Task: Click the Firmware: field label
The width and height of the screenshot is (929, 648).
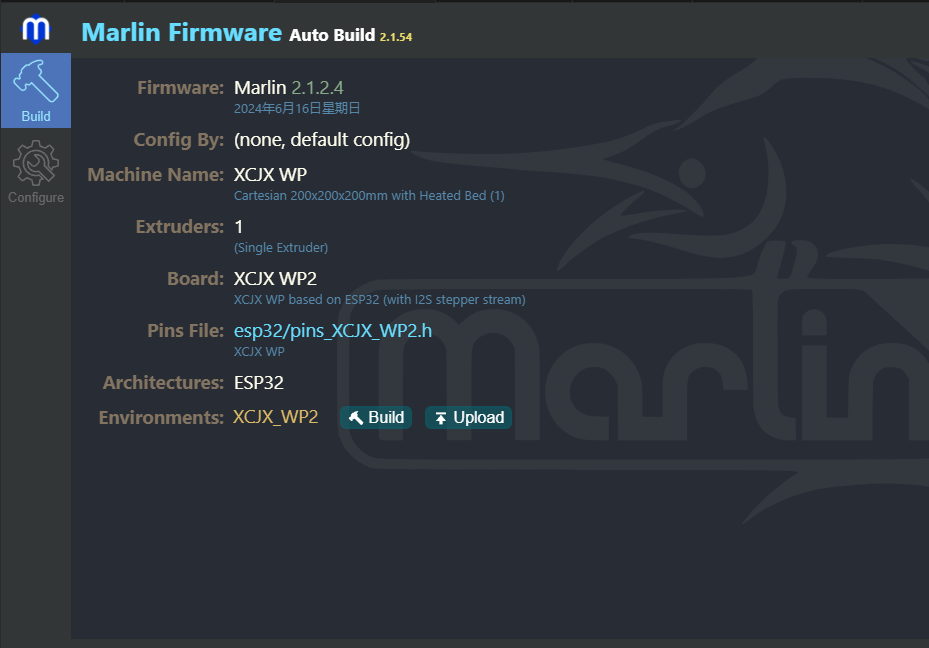Action: pyautogui.click(x=181, y=88)
